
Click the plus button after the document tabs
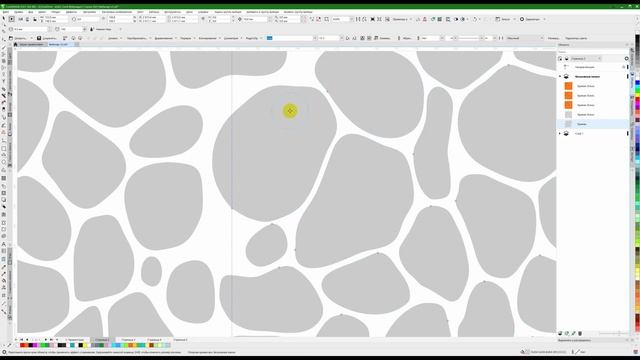(77, 44)
